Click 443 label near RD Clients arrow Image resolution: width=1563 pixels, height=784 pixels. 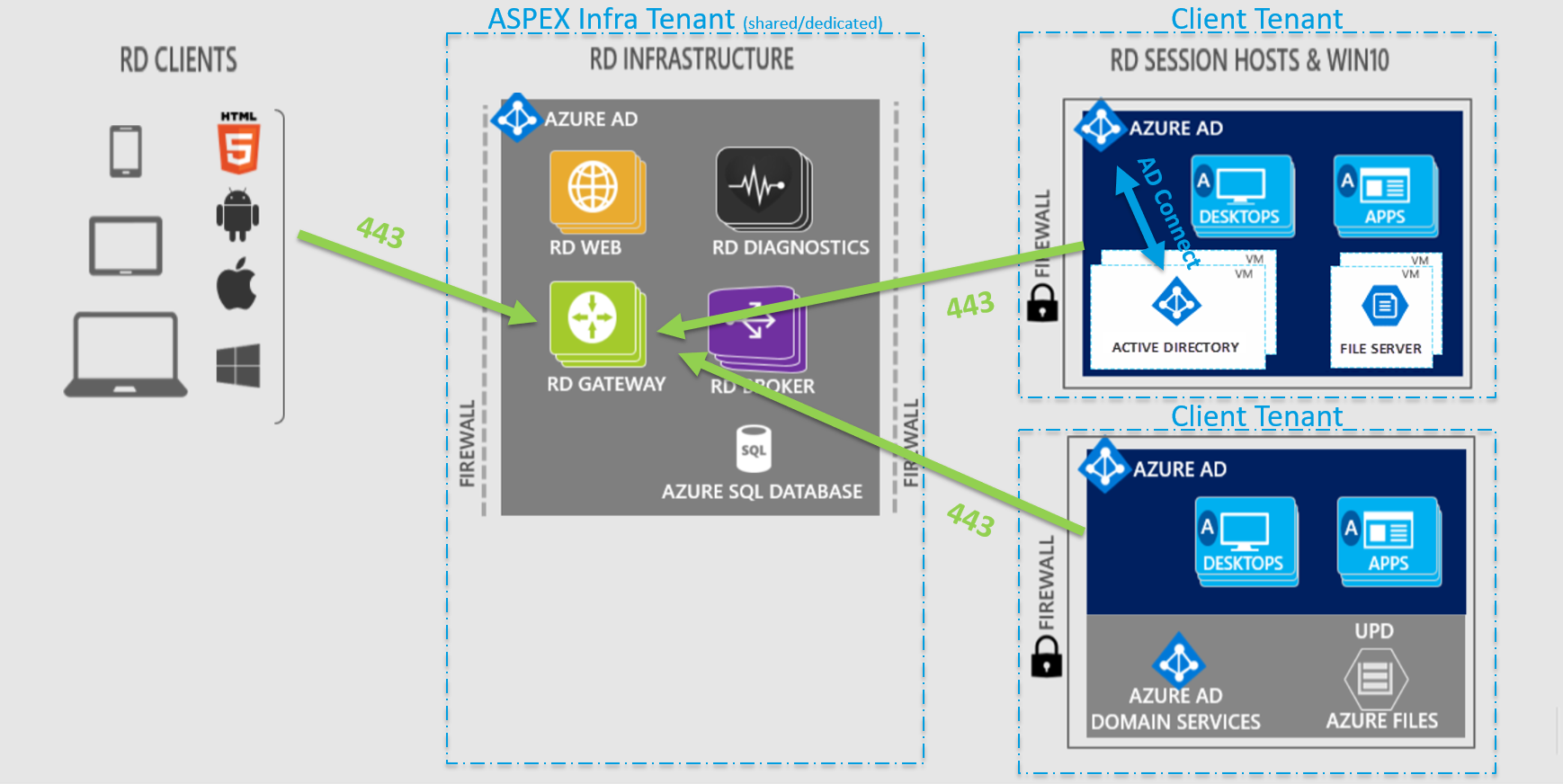(x=380, y=232)
